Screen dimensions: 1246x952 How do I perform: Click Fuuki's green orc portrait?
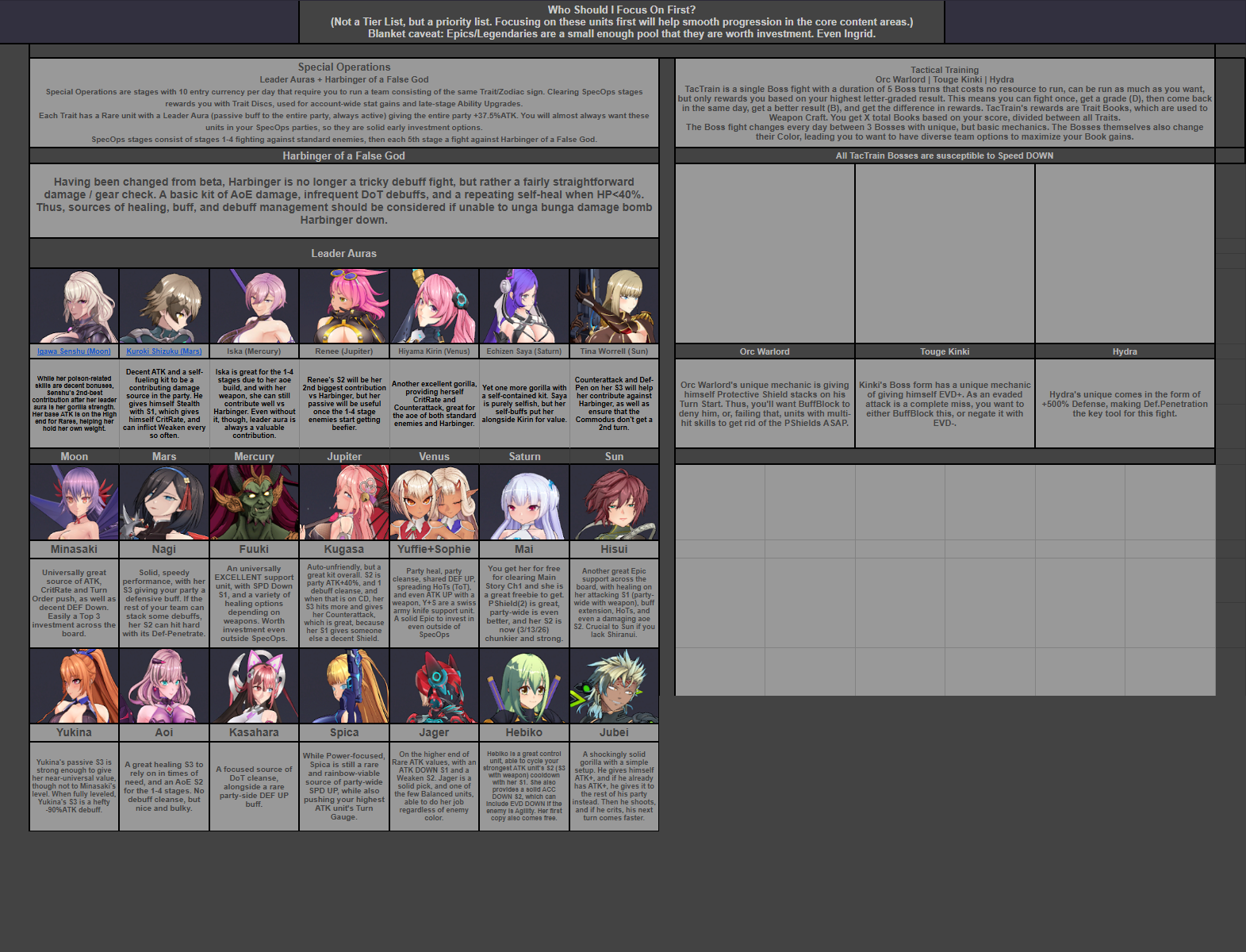coord(254,502)
